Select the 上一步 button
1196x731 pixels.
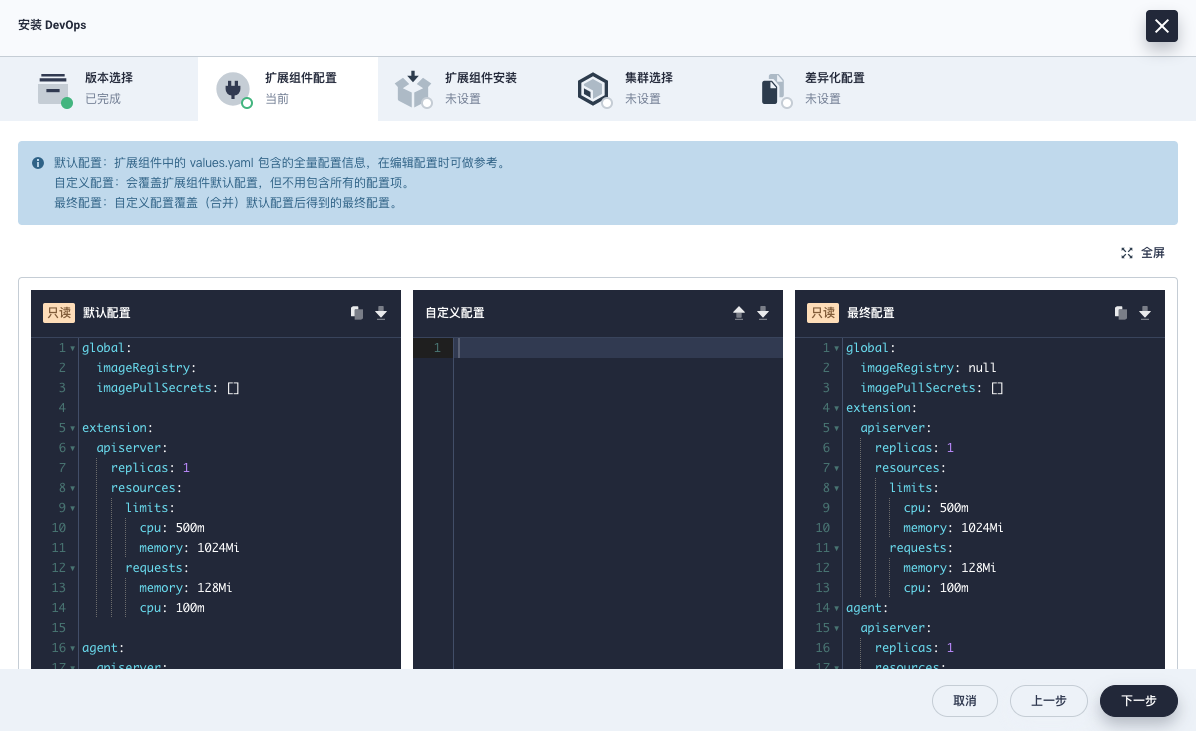click(1048, 701)
